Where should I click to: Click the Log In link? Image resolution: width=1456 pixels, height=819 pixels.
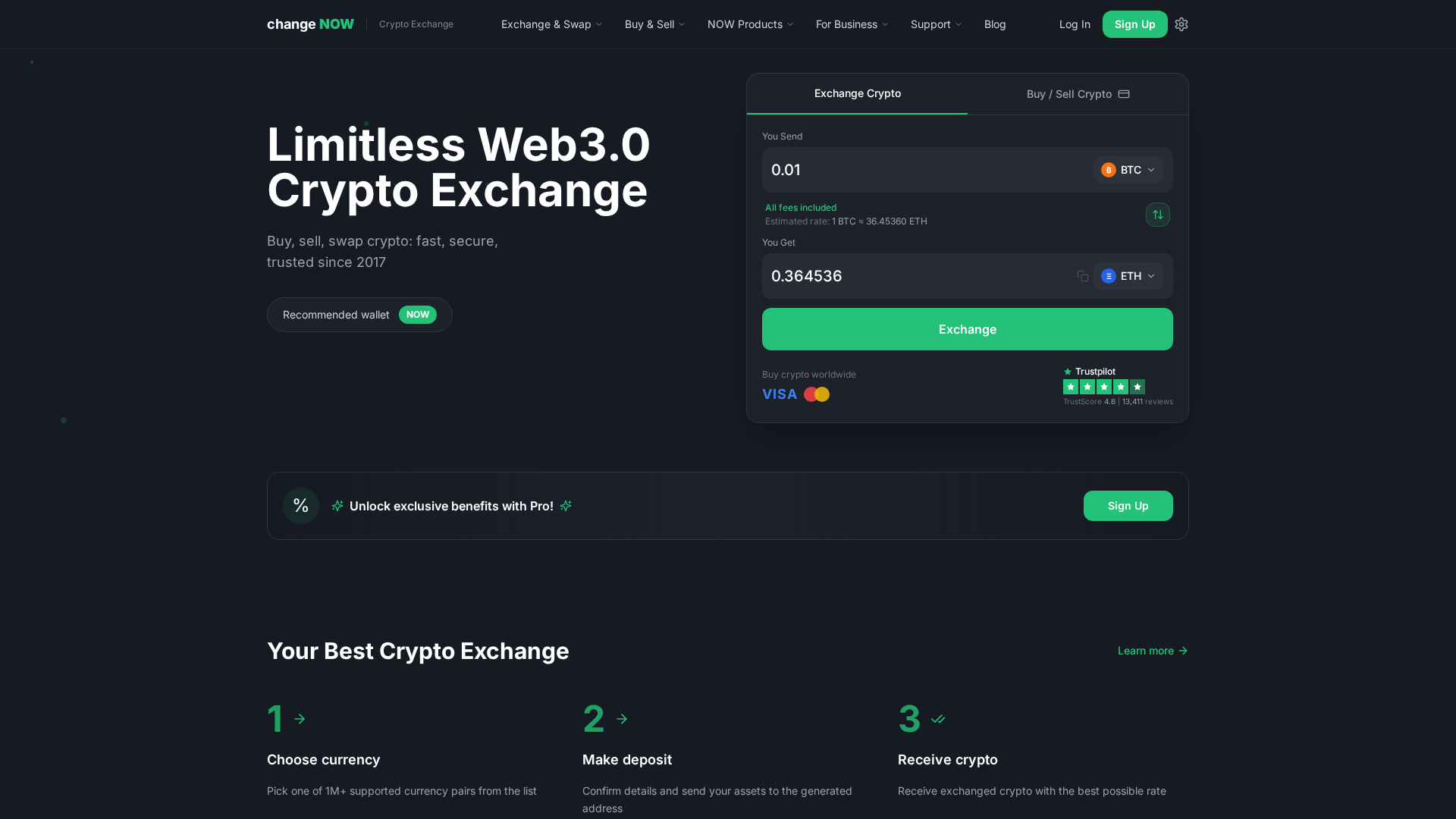tap(1075, 24)
